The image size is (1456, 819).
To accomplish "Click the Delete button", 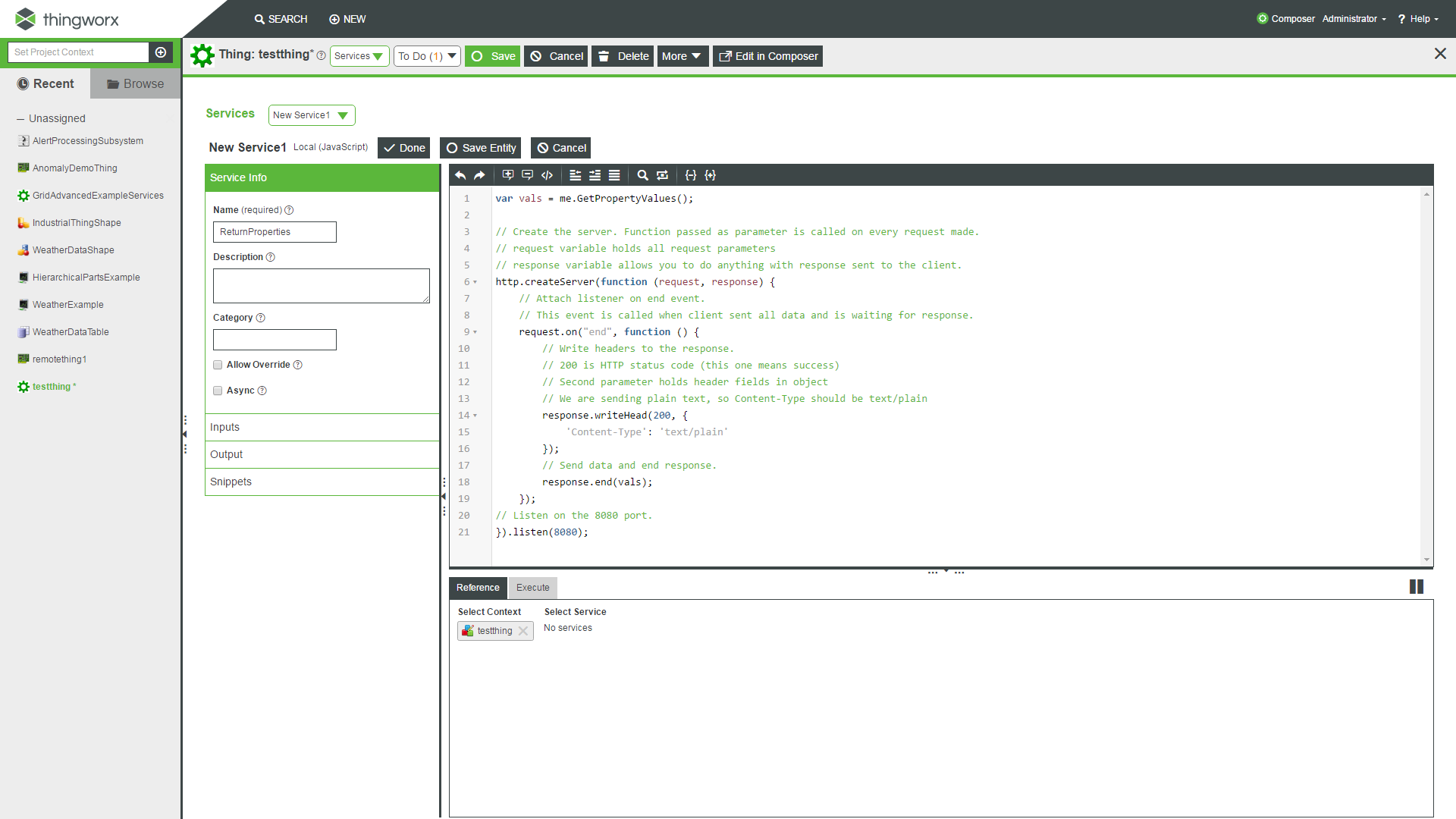I will pos(623,56).
